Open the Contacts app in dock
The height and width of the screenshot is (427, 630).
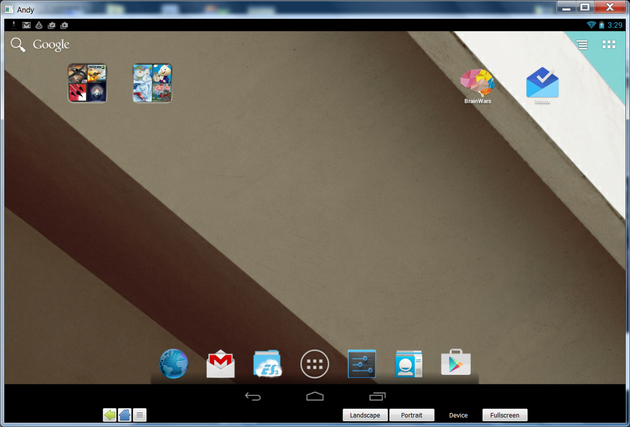409,364
